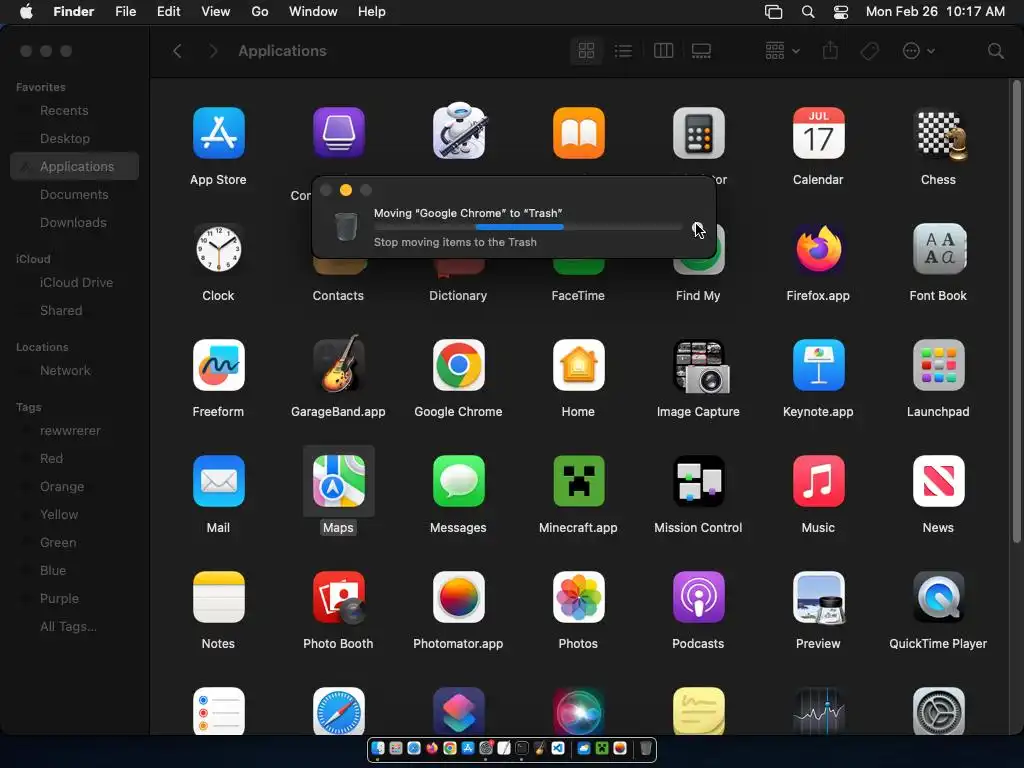This screenshot has width=1024, height=768.
Task: Open the Edit menu
Action: (168, 12)
